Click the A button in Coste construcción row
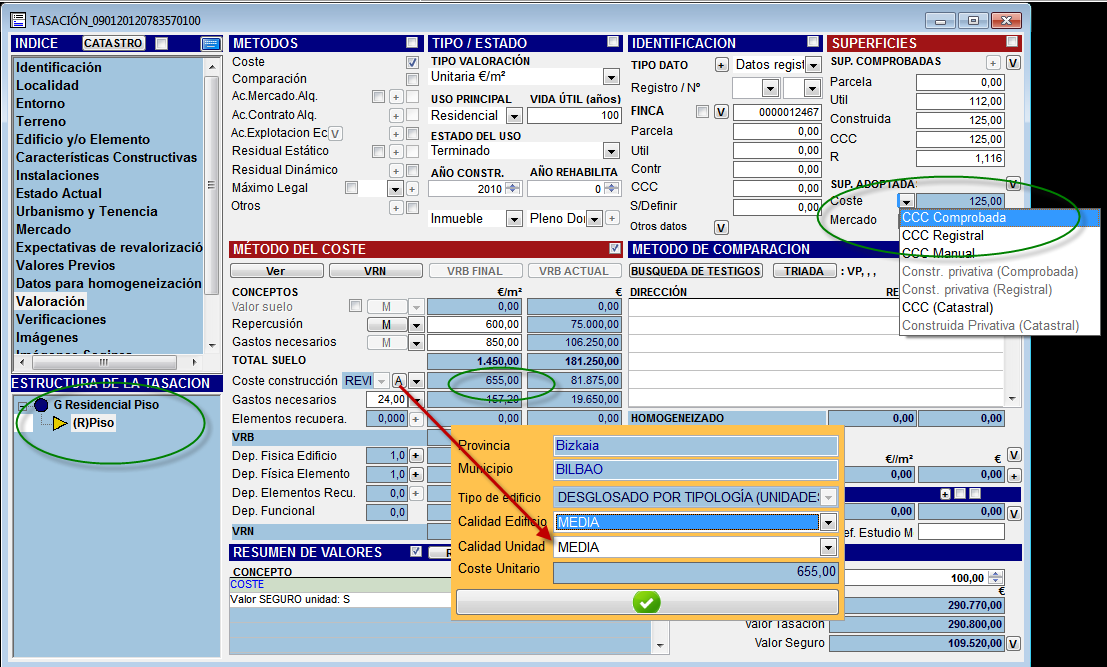Viewport: 1107px width, 667px height. coord(399,381)
